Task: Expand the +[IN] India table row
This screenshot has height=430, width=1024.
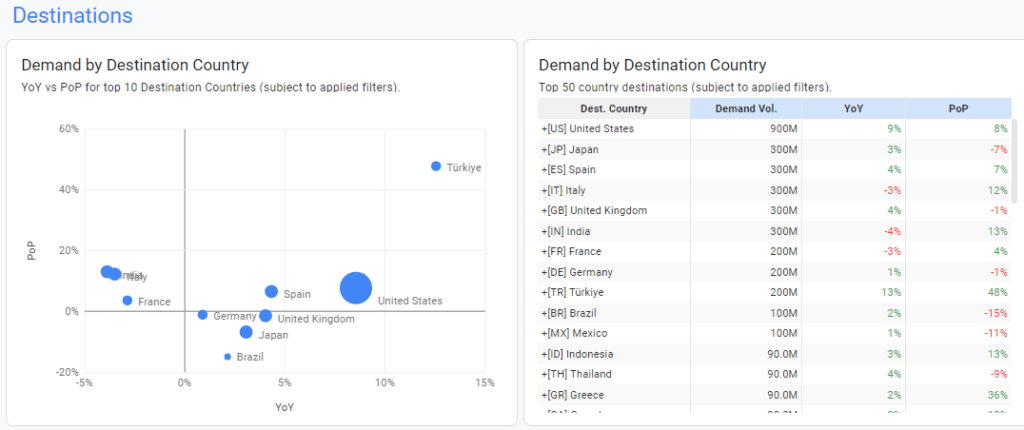Action: [544, 231]
